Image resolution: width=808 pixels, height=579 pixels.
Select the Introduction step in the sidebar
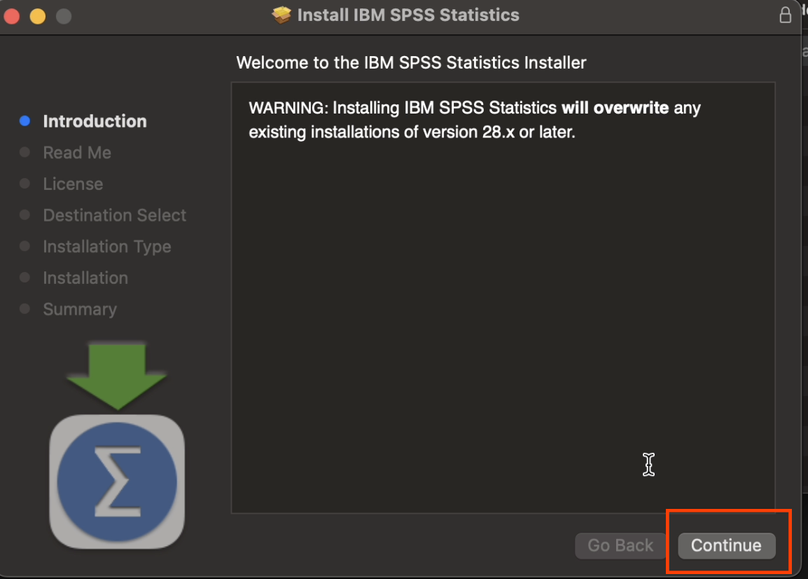tap(95, 121)
